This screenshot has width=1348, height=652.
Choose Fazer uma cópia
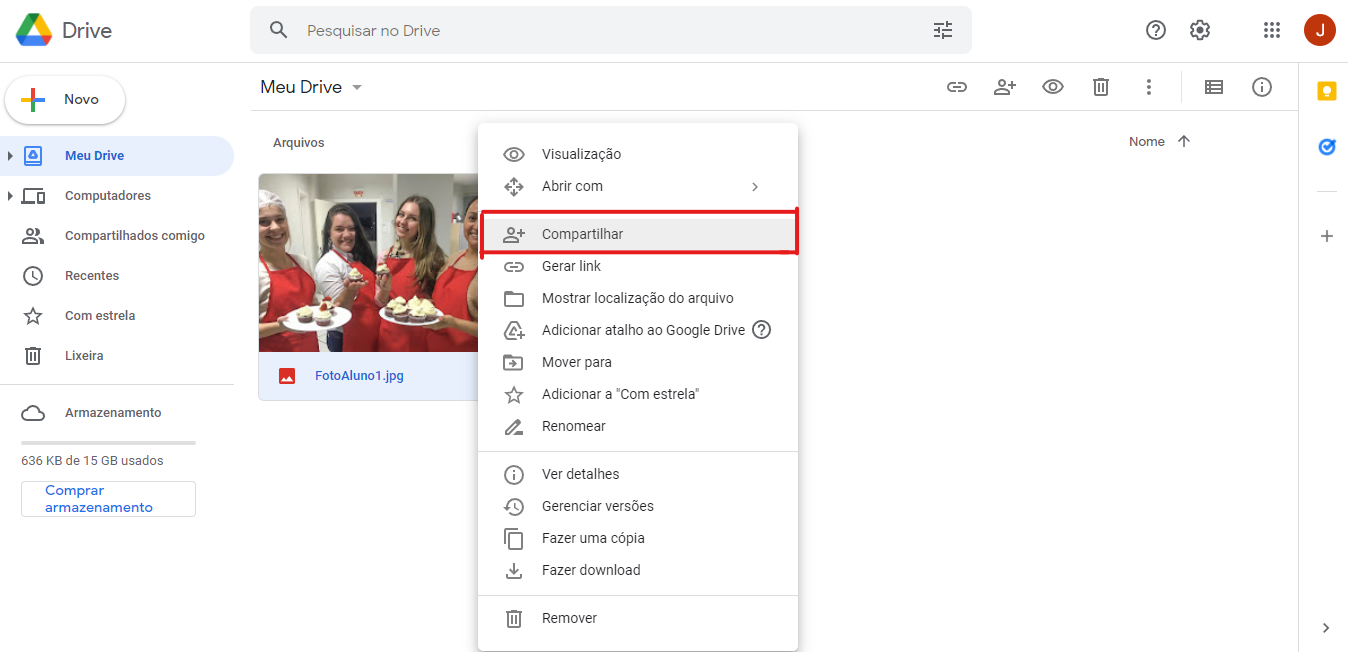[638, 538]
